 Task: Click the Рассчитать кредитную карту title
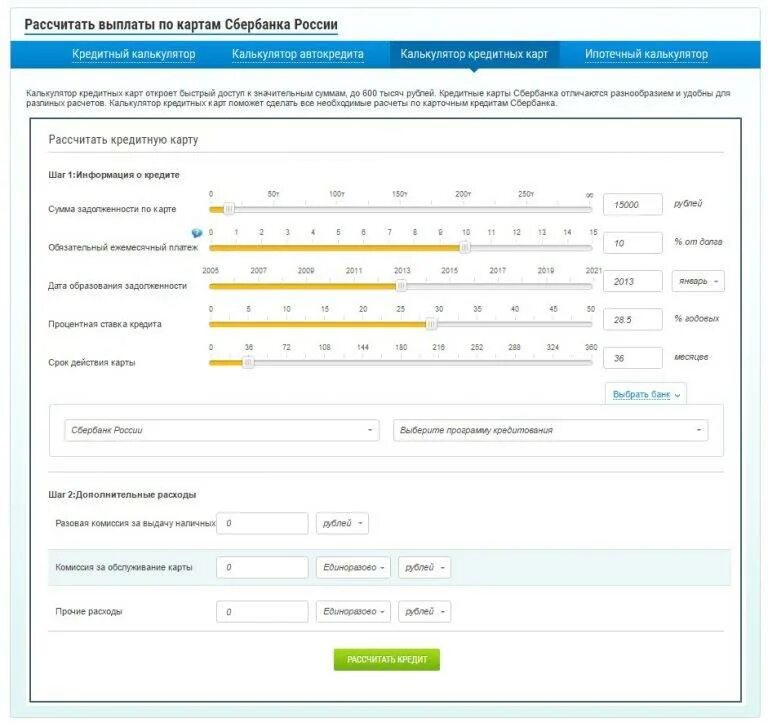tap(123, 140)
